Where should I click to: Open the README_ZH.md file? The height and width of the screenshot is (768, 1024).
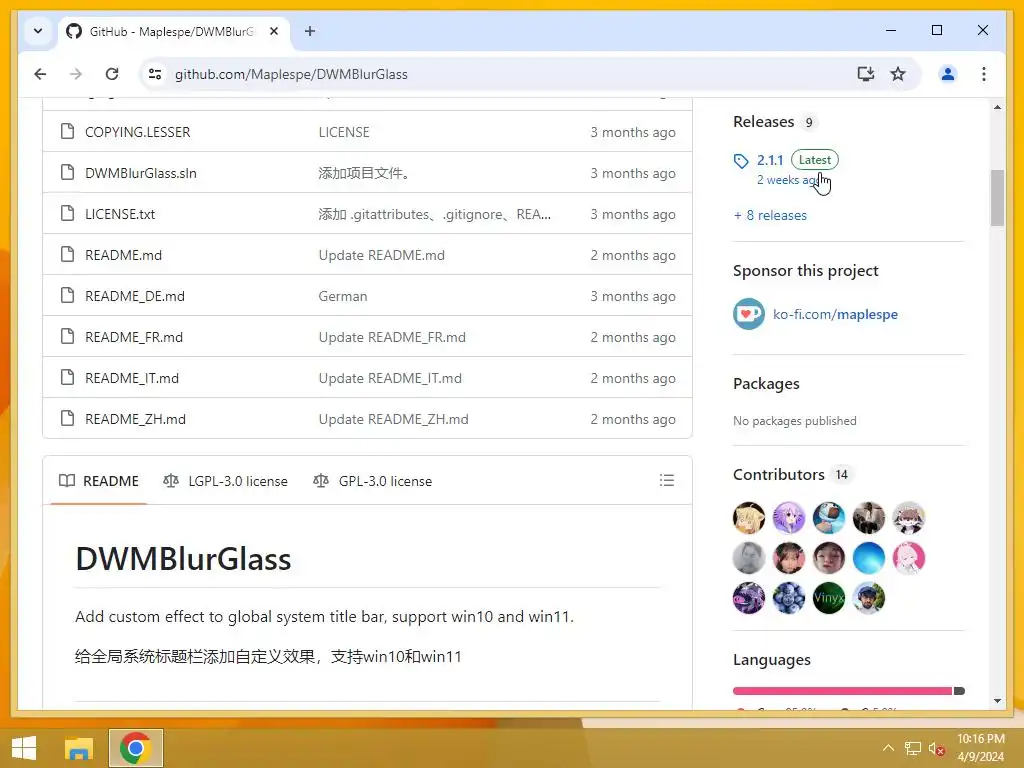pyautogui.click(x=135, y=419)
